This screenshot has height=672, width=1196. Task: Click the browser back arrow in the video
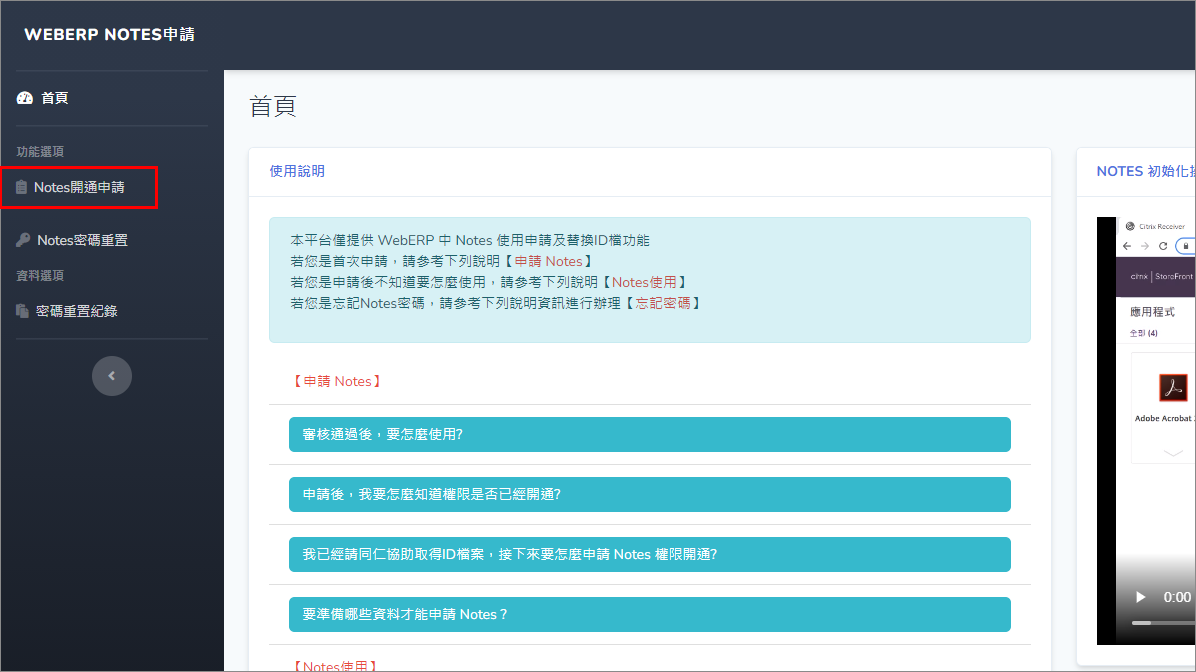1127,246
